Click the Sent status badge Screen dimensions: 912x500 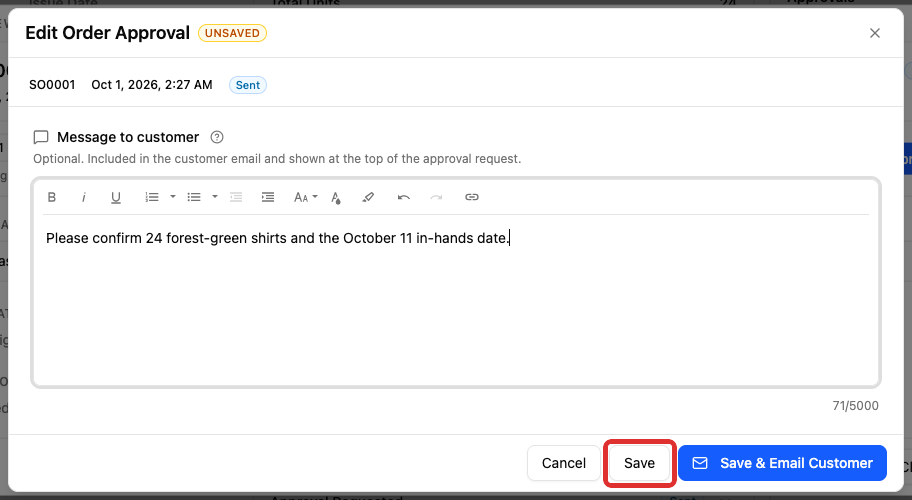248,85
